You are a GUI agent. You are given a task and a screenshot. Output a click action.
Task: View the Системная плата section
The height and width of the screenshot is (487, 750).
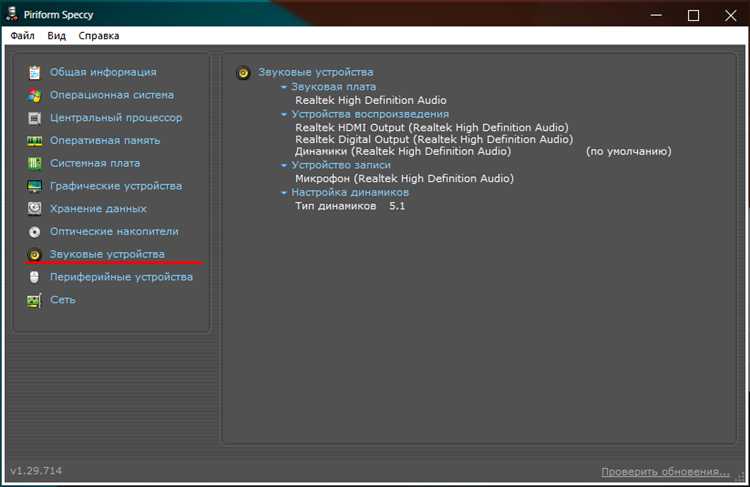[x=95, y=163]
